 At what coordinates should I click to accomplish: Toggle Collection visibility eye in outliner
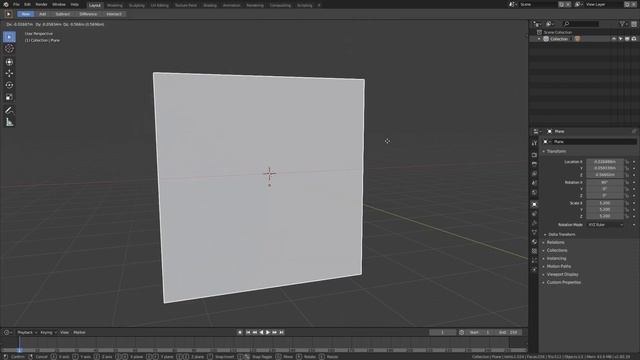(613, 39)
